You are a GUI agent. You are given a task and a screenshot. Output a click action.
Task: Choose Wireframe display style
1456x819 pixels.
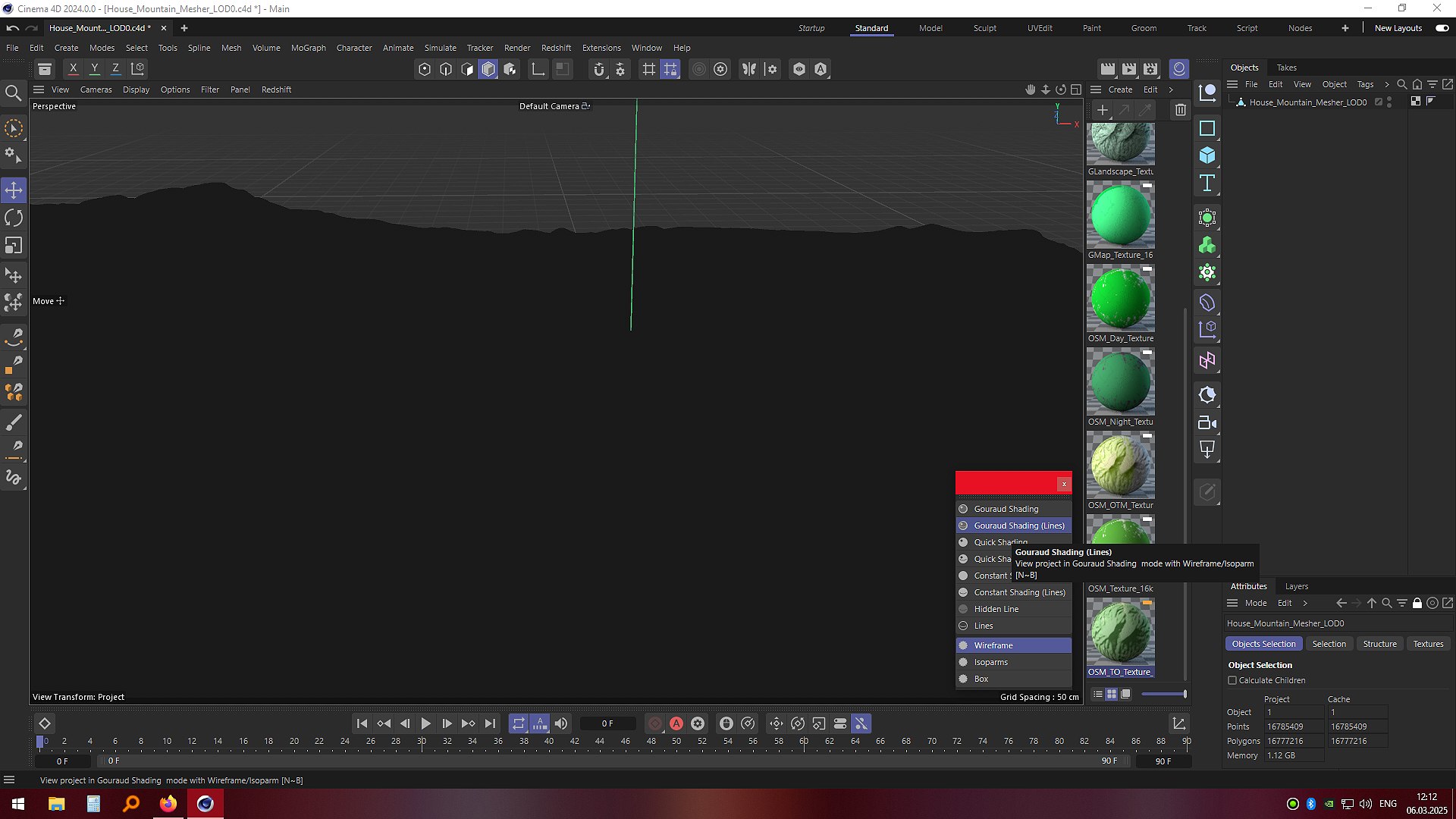tap(1014, 645)
